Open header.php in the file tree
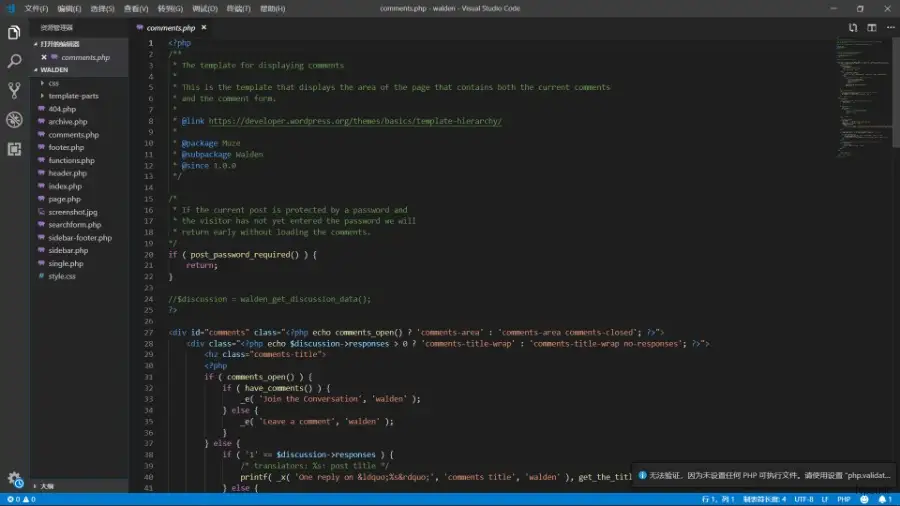This screenshot has width=900, height=506. (x=68, y=173)
